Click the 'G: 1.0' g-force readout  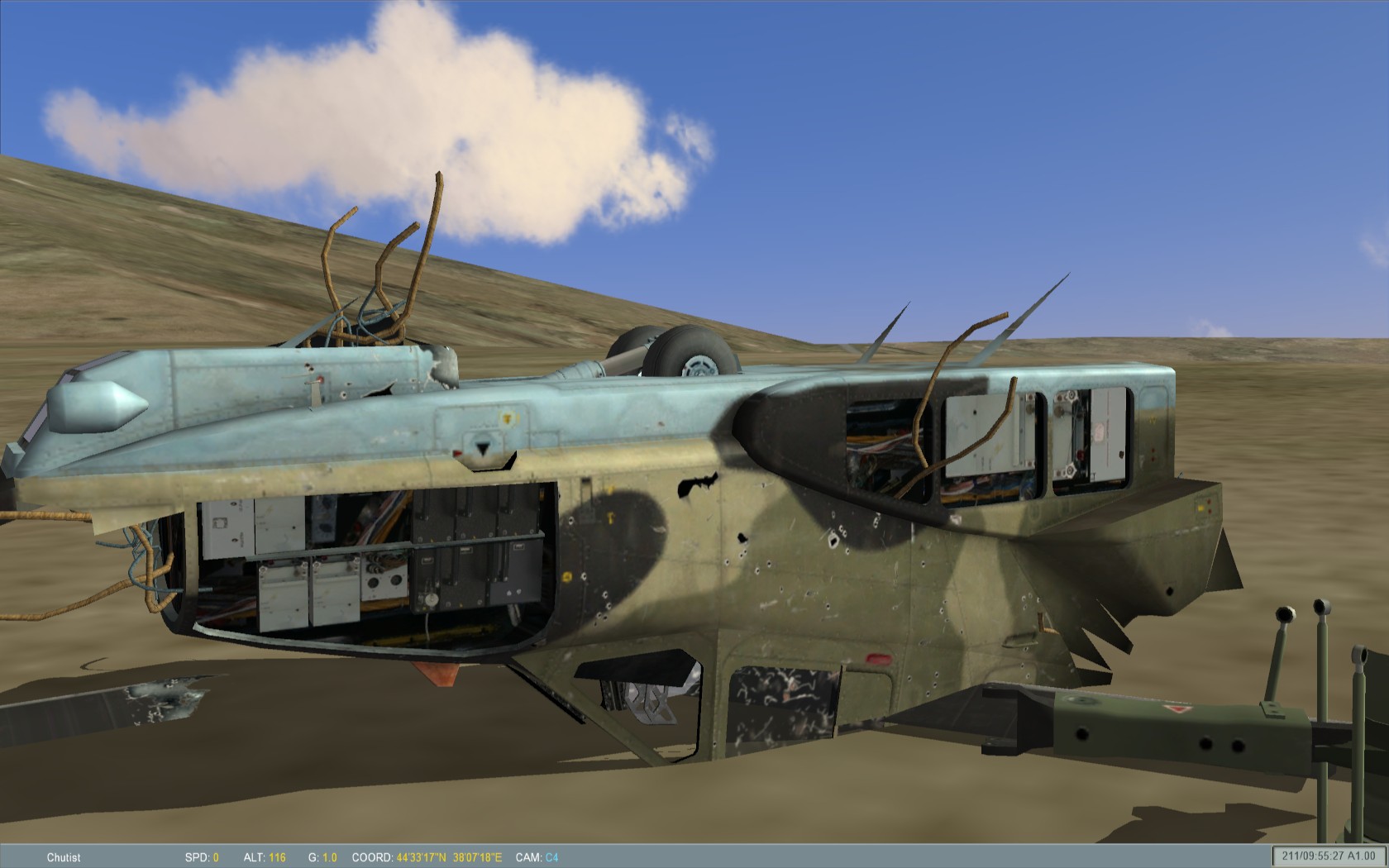pyautogui.click(x=322, y=857)
